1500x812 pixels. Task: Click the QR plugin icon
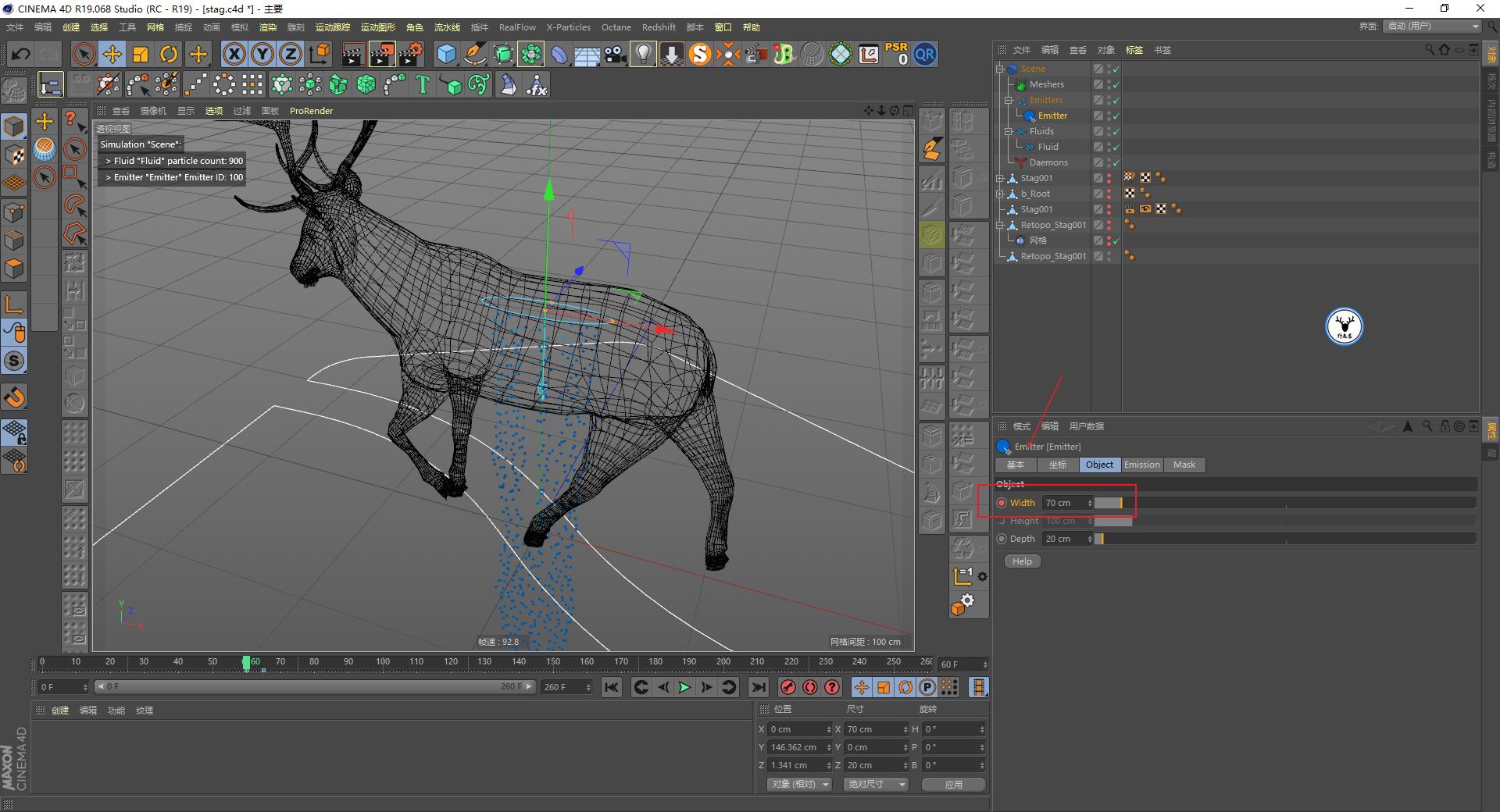click(925, 54)
